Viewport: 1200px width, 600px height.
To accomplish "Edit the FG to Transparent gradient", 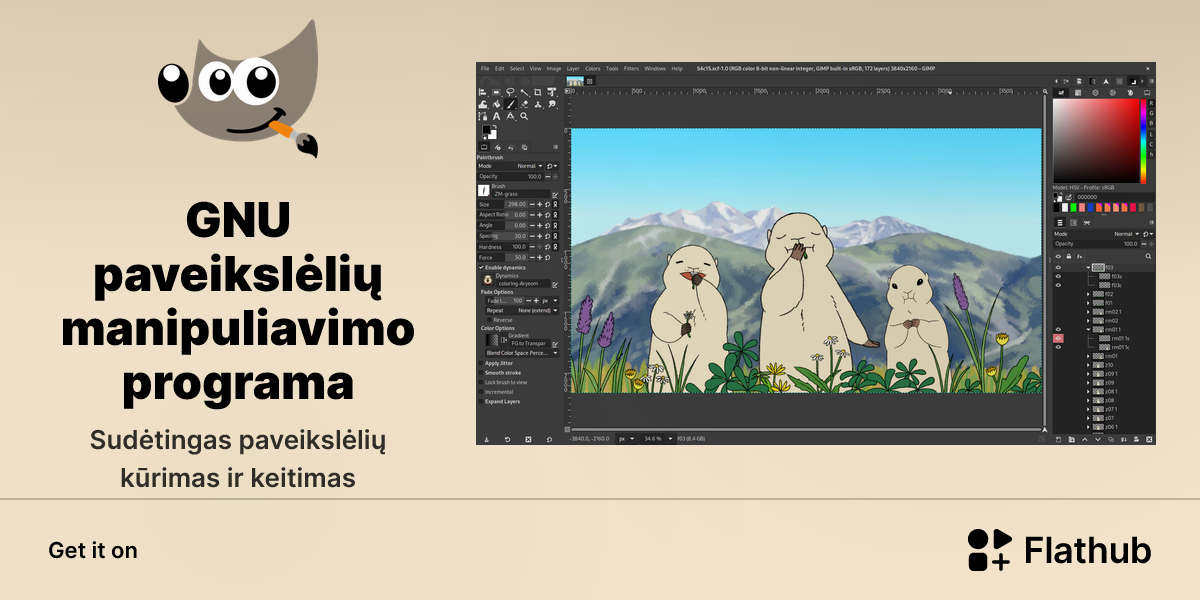I will tap(555, 345).
